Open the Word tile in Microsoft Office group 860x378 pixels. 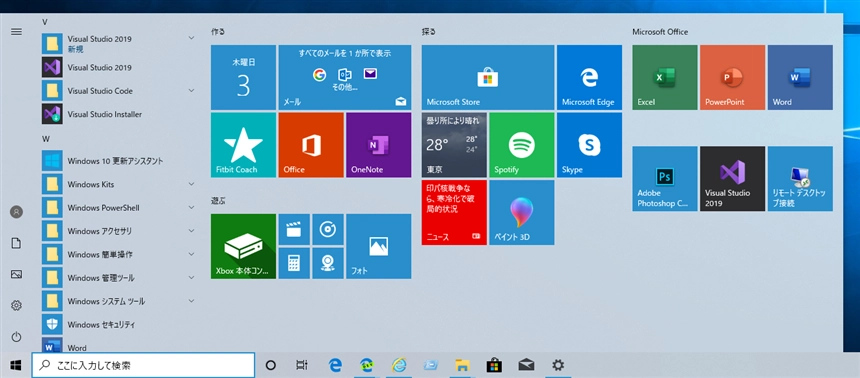tap(800, 77)
